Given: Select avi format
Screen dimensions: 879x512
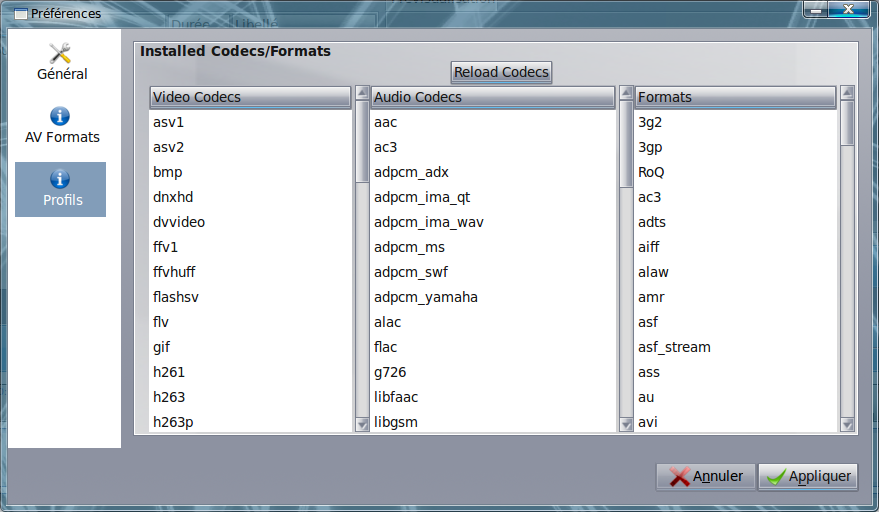Looking at the screenshot, I should (x=735, y=421).
